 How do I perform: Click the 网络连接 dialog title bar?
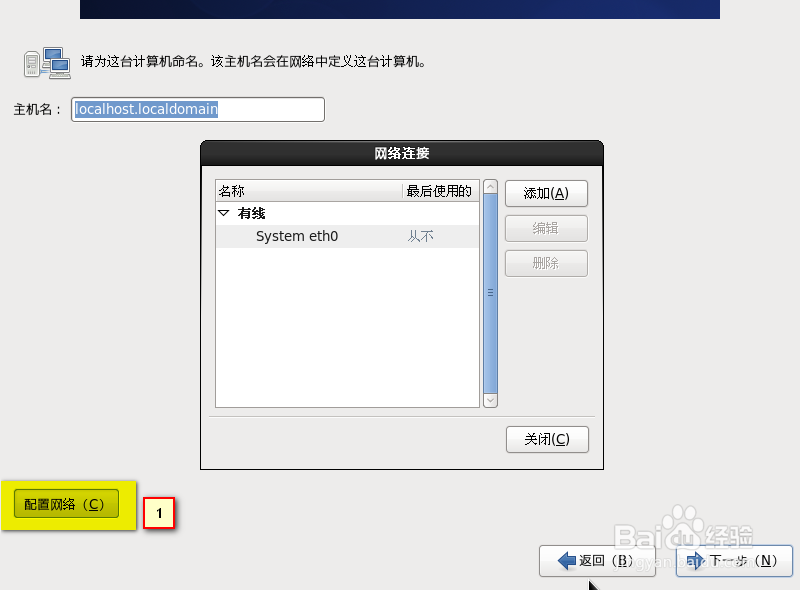(x=401, y=153)
